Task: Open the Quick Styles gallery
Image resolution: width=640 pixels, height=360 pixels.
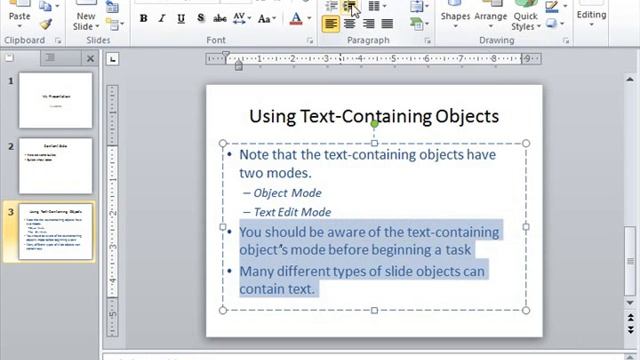Action: tap(526, 16)
